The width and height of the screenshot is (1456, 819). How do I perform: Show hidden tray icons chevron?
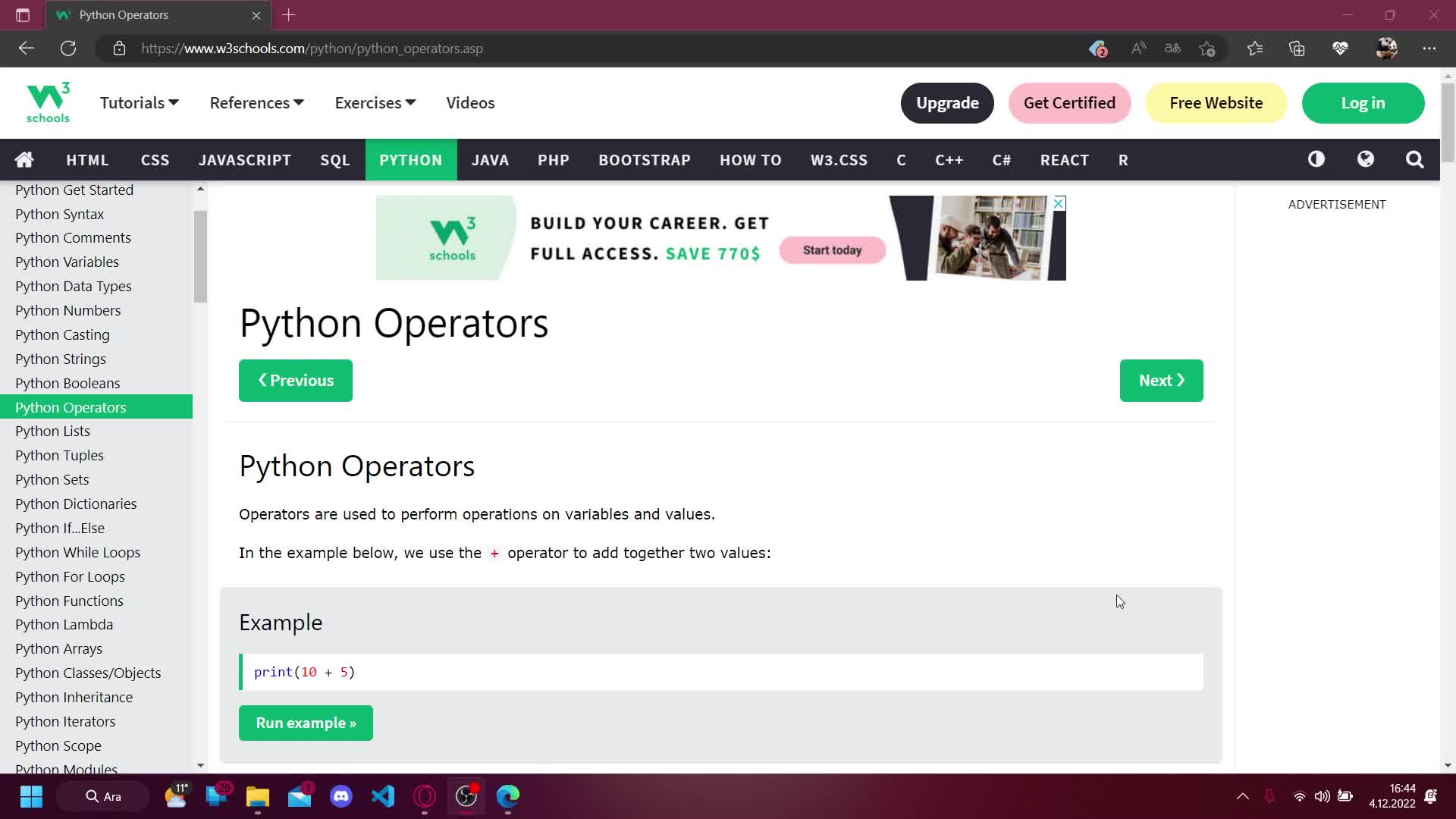pos(1242,796)
